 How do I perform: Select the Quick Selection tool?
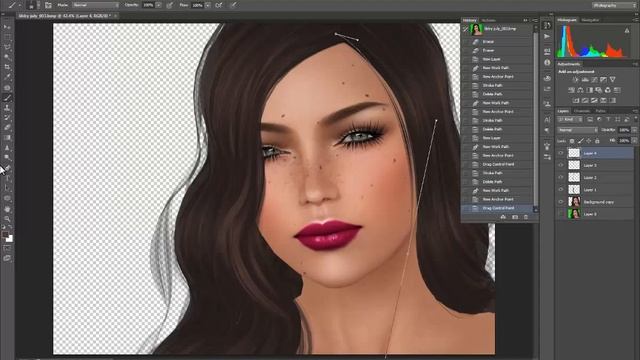(7, 57)
